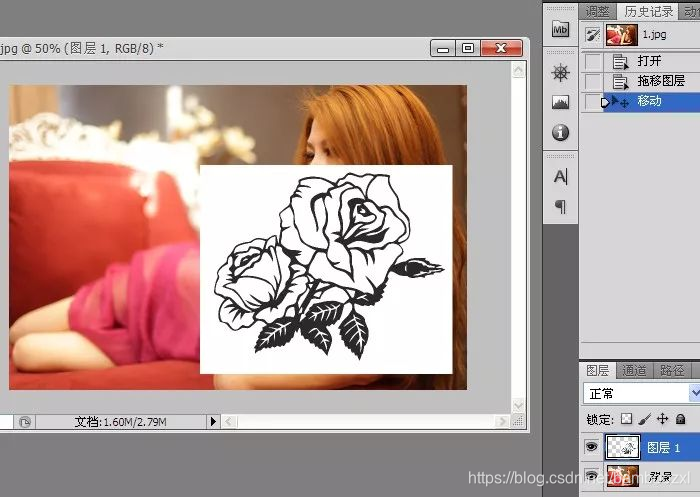Viewport: 700px width, 497px height.
Task: Hide the 背景 layer with its eye icon
Action: 592,475
